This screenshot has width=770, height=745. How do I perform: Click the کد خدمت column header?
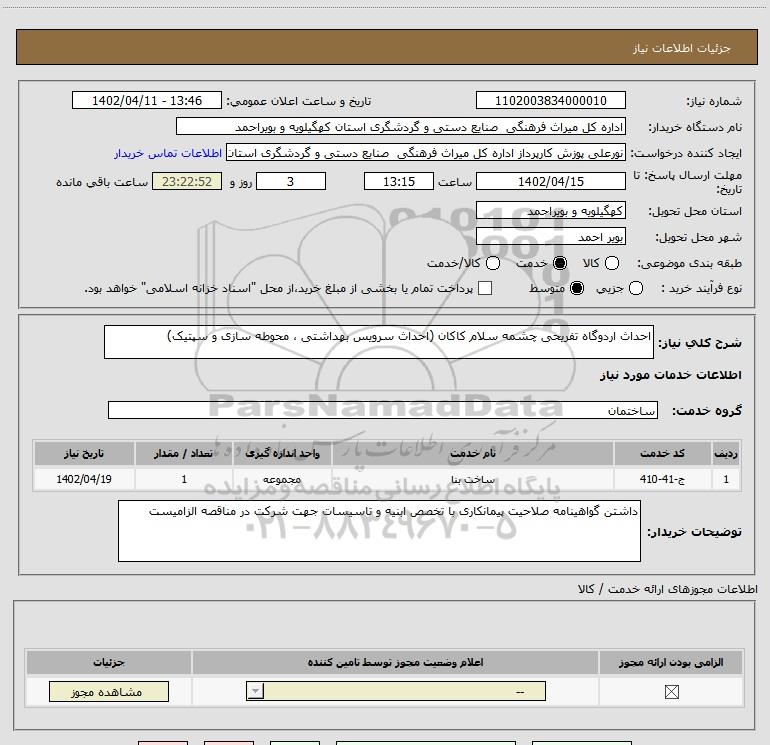pyautogui.click(x=662, y=453)
